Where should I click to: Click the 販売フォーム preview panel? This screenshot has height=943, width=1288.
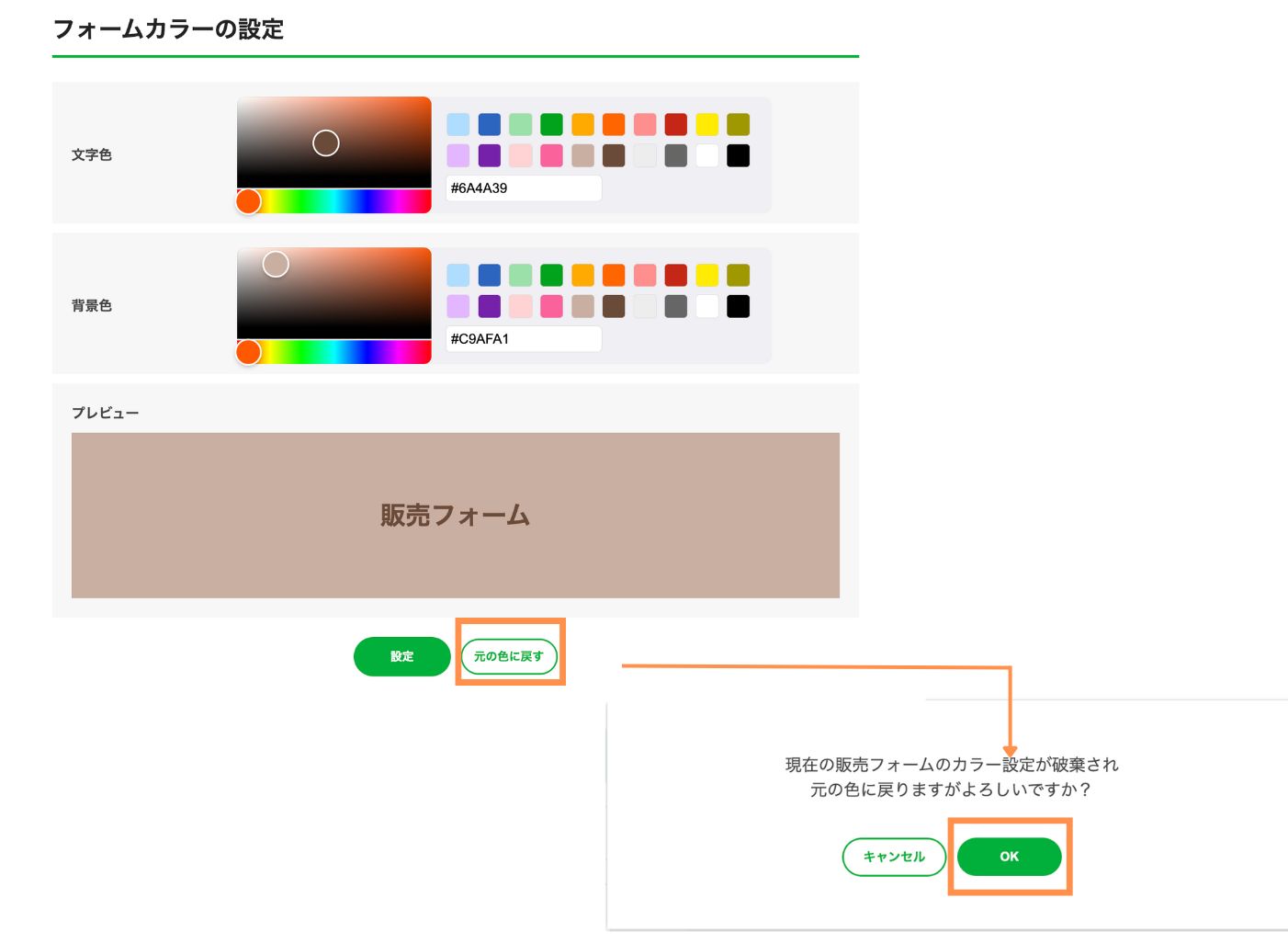[x=455, y=515]
